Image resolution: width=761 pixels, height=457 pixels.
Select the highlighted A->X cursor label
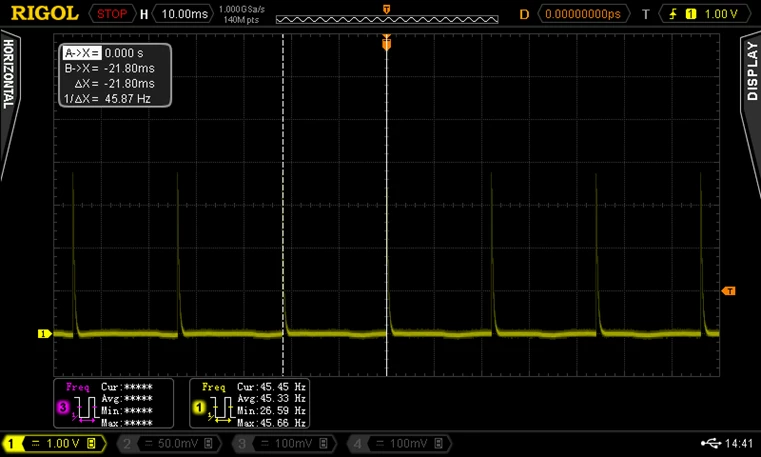(82, 53)
